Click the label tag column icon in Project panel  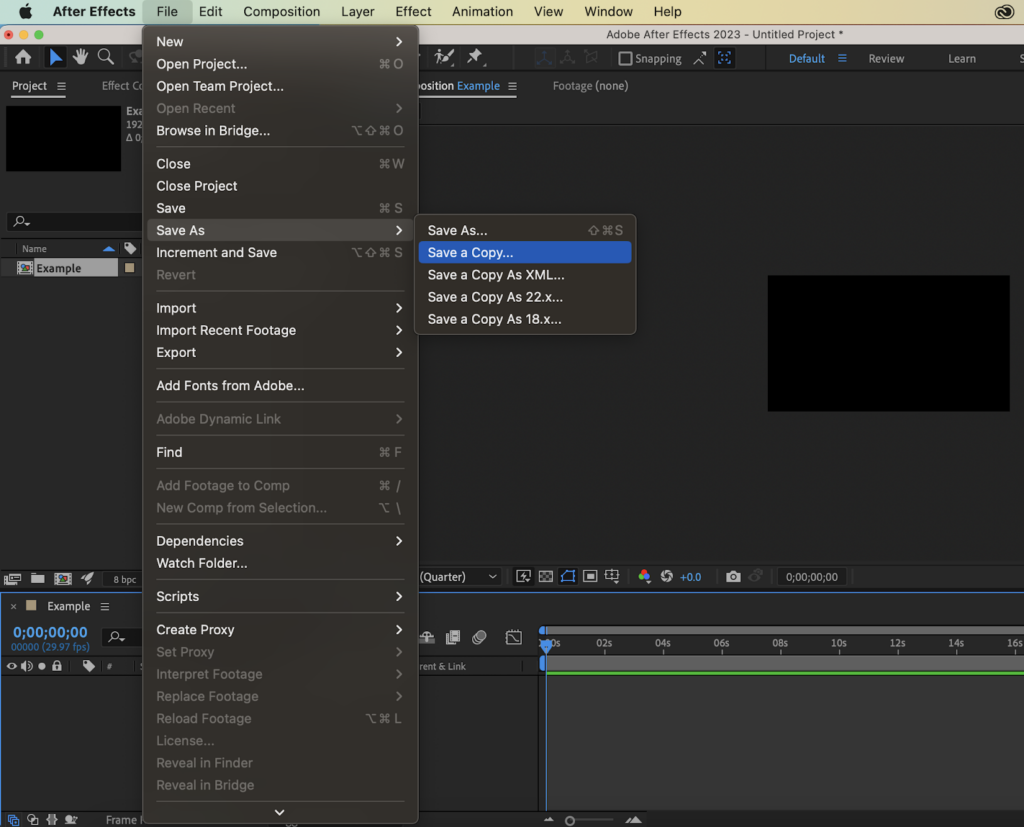(x=130, y=248)
